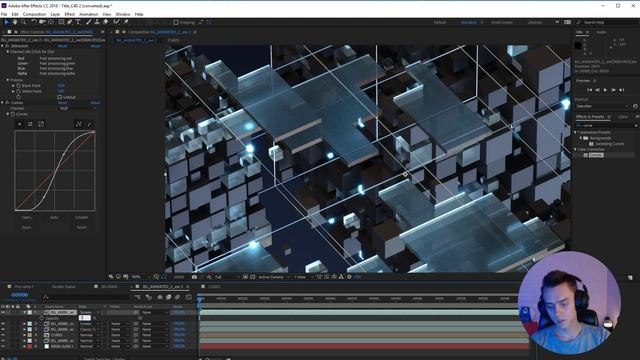The image size is (640, 360).
Task: Play the composition preview
Action: pos(605,90)
